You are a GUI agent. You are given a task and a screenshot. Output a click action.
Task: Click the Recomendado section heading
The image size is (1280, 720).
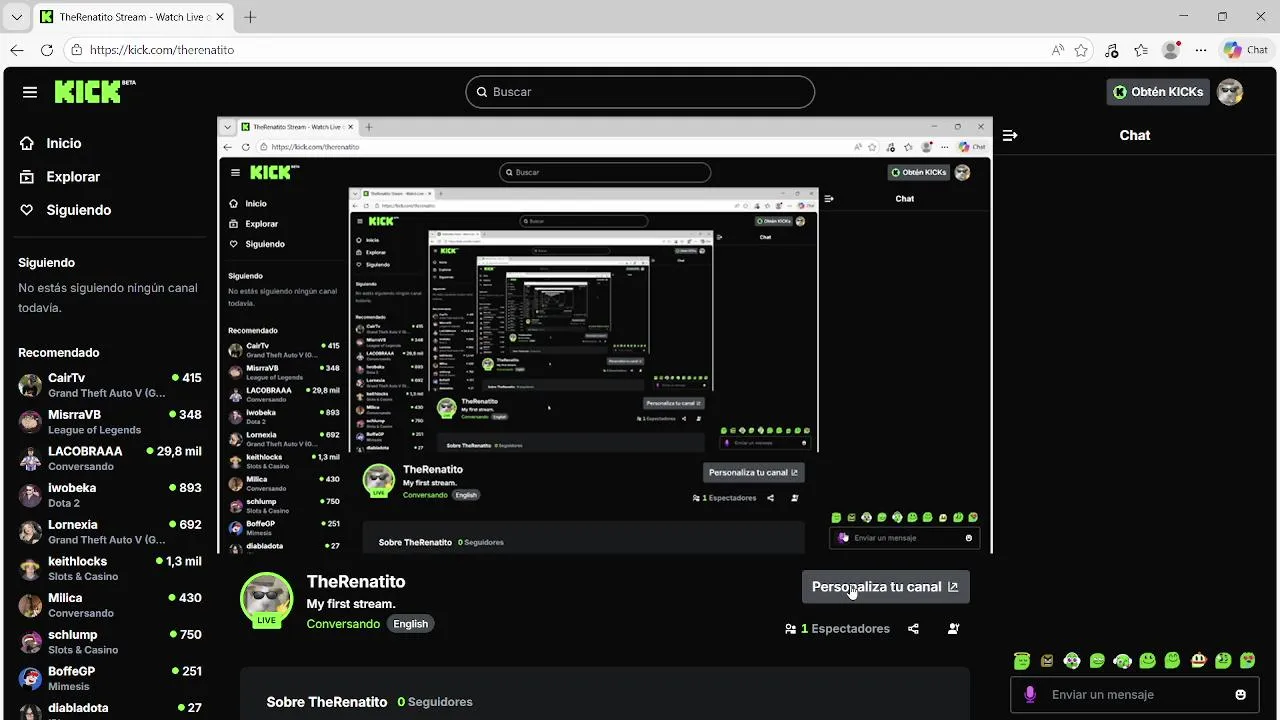pos(59,353)
